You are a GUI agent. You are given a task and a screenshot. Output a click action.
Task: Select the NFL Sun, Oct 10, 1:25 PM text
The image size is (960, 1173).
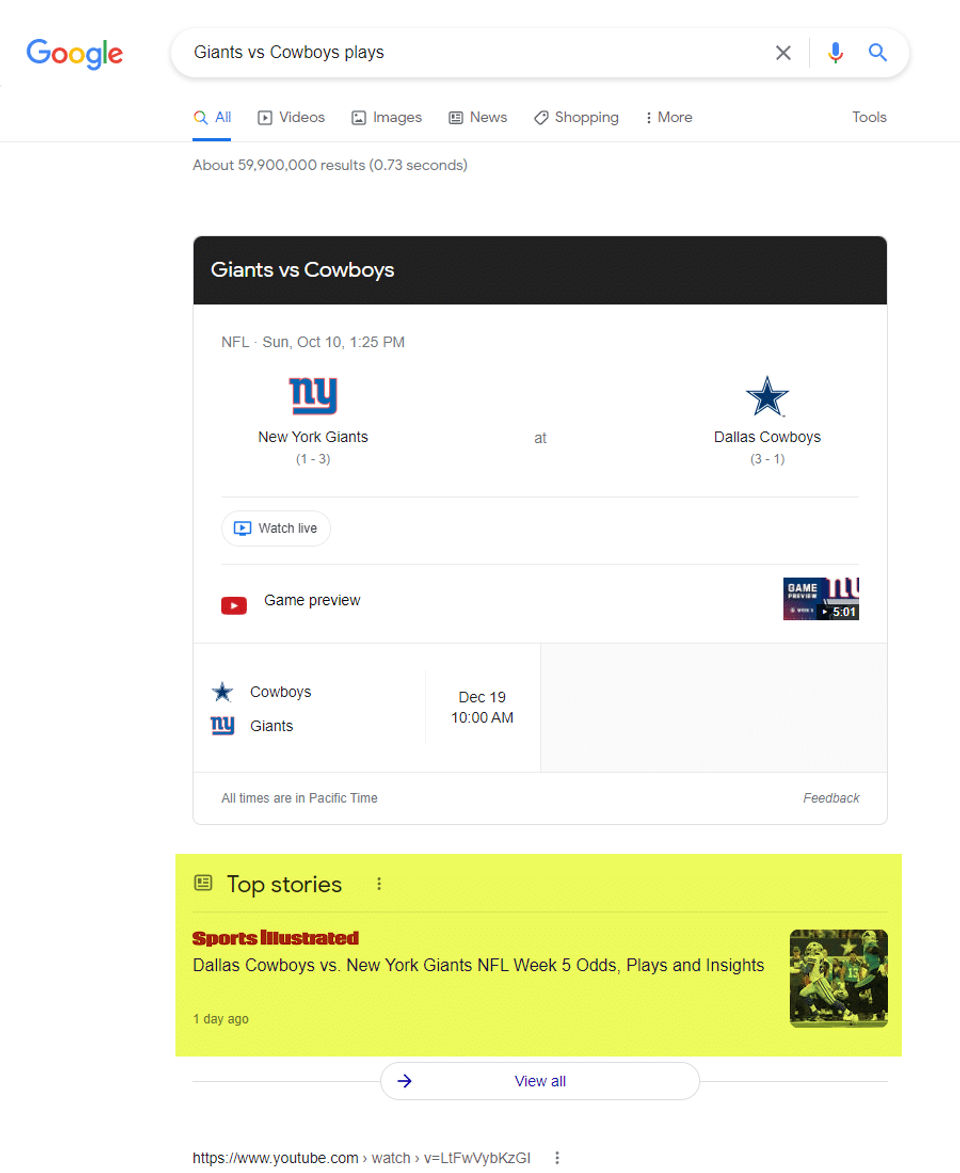pyautogui.click(x=313, y=342)
